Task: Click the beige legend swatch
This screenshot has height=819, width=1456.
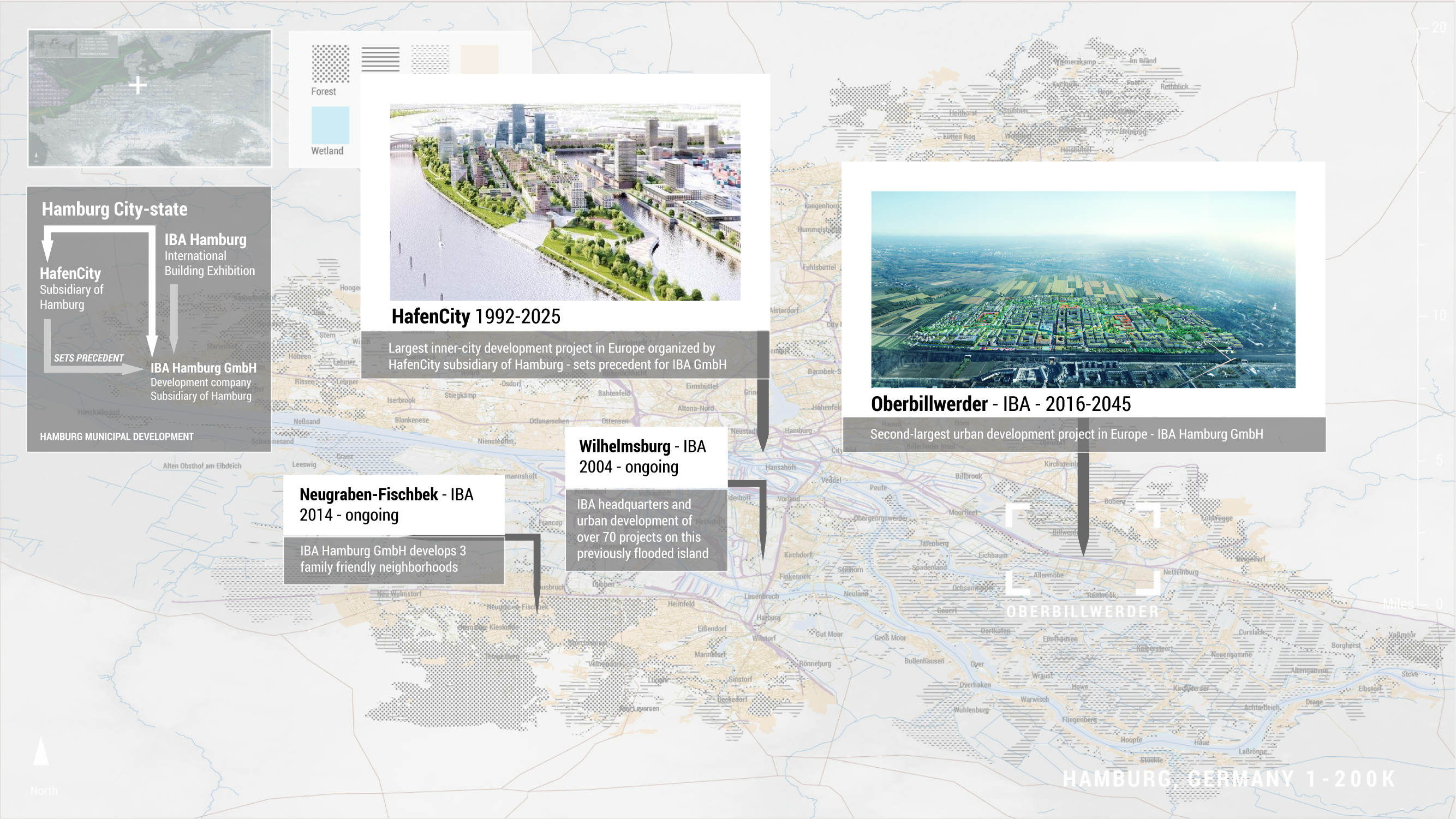Action: click(x=479, y=59)
